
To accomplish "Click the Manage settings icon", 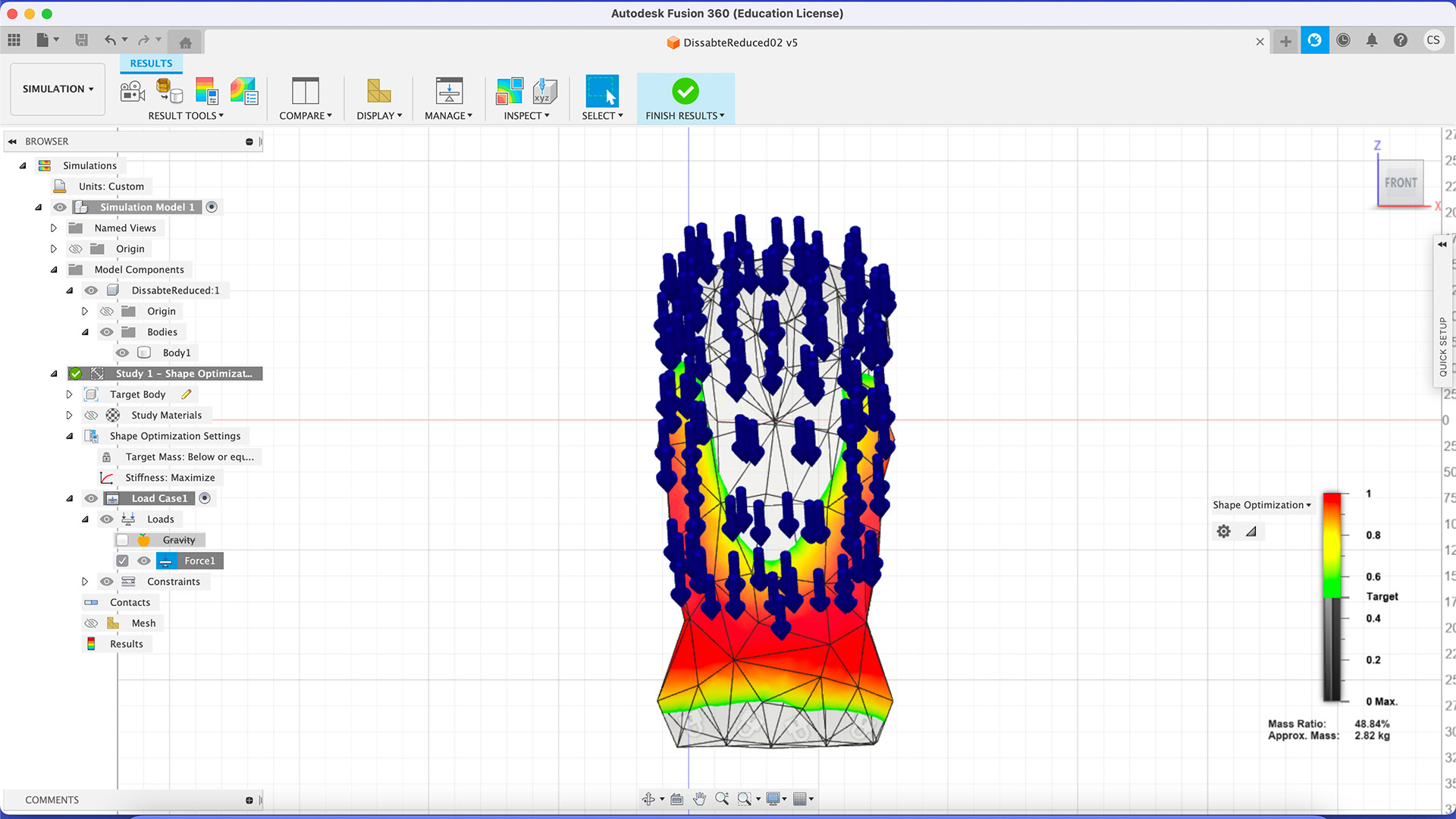I will (449, 91).
